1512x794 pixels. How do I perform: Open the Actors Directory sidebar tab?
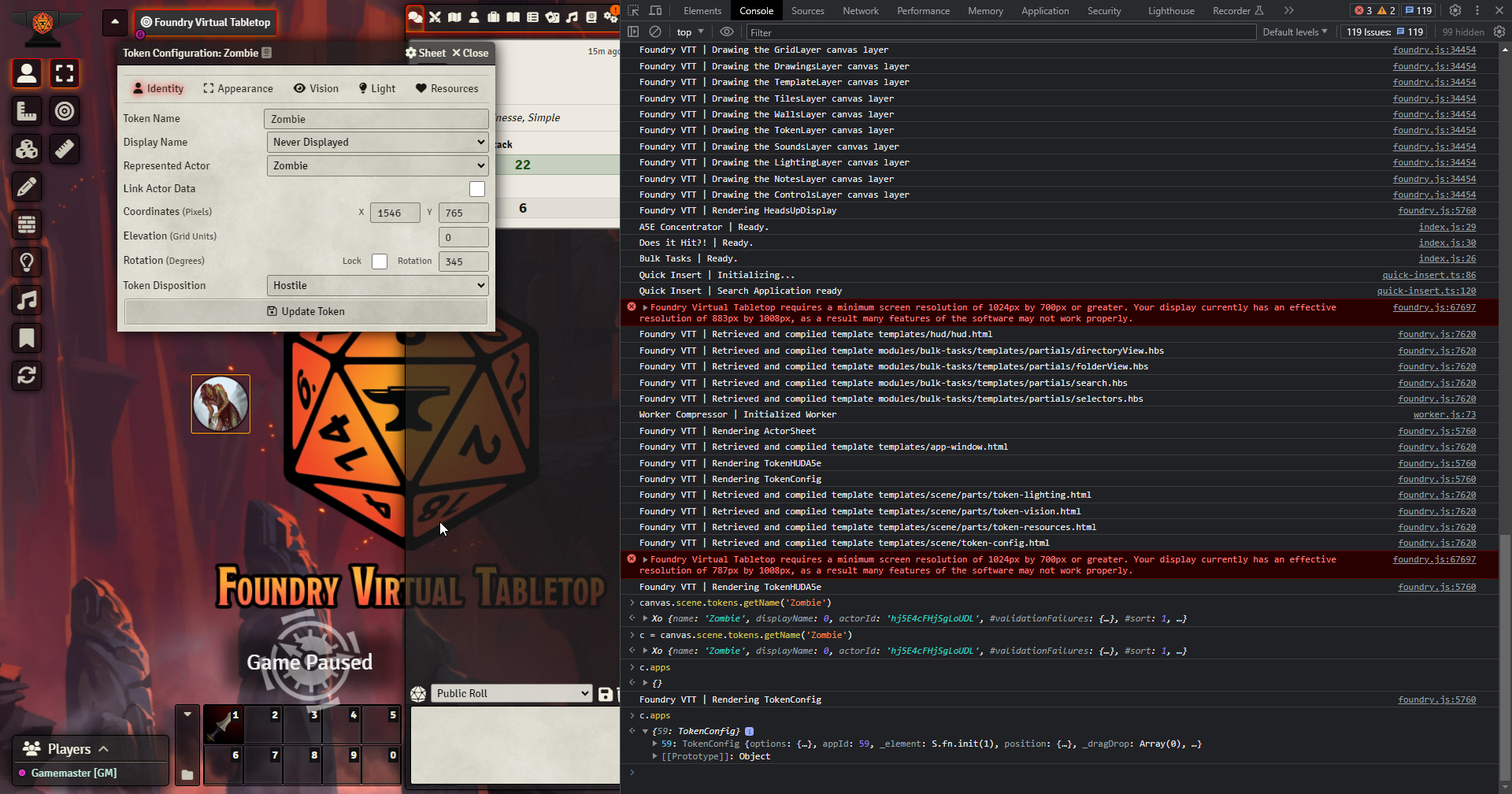click(474, 17)
